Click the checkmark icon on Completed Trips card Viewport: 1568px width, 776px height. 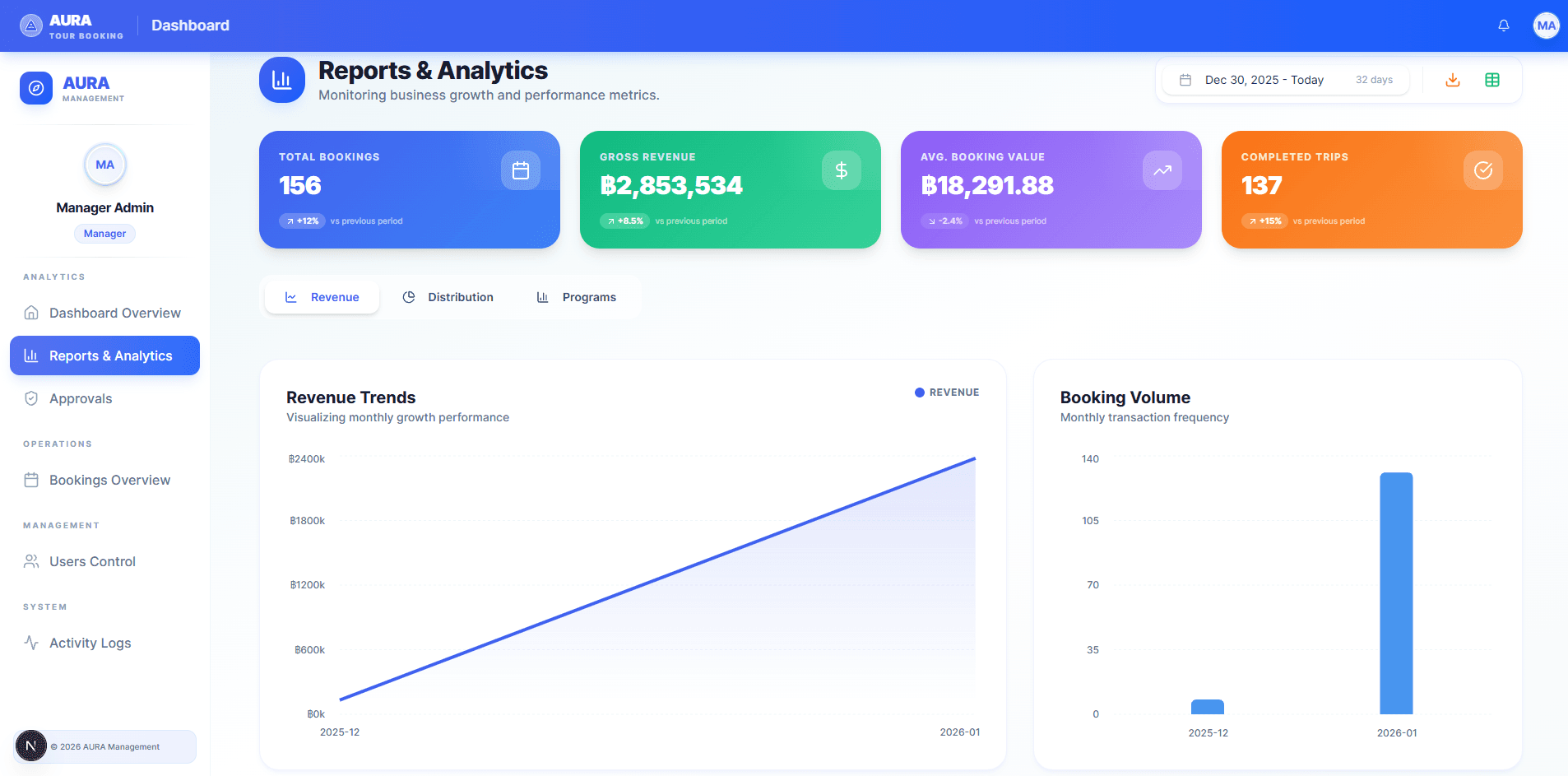tap(1482, 170)
